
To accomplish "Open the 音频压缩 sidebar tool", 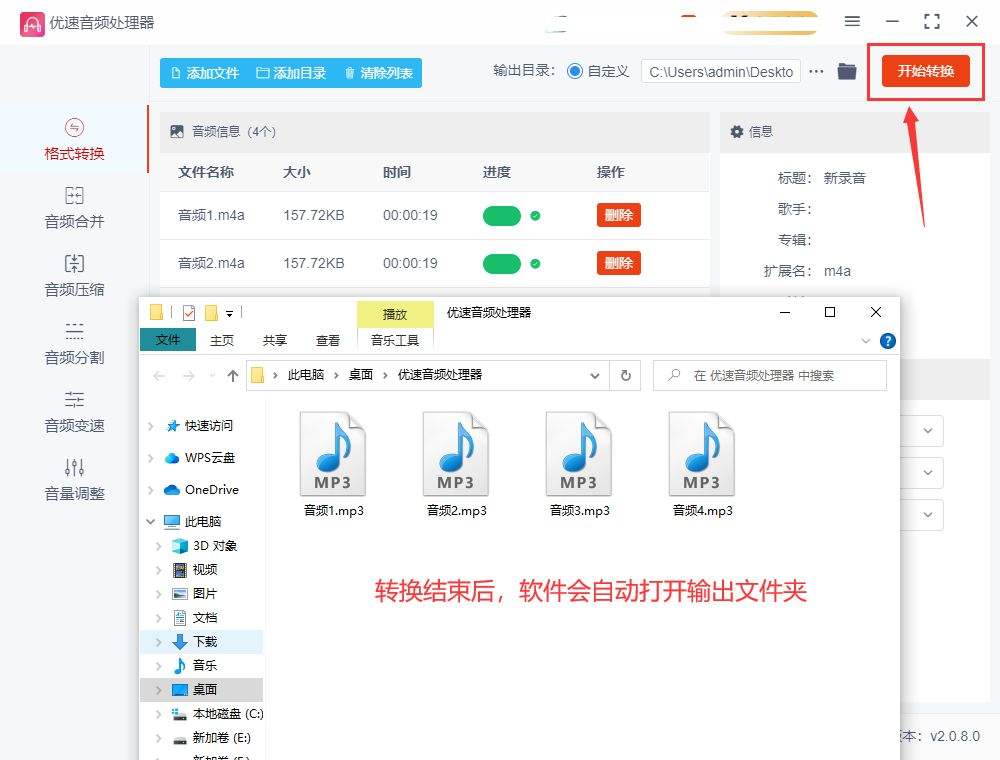I will point(74,275).
